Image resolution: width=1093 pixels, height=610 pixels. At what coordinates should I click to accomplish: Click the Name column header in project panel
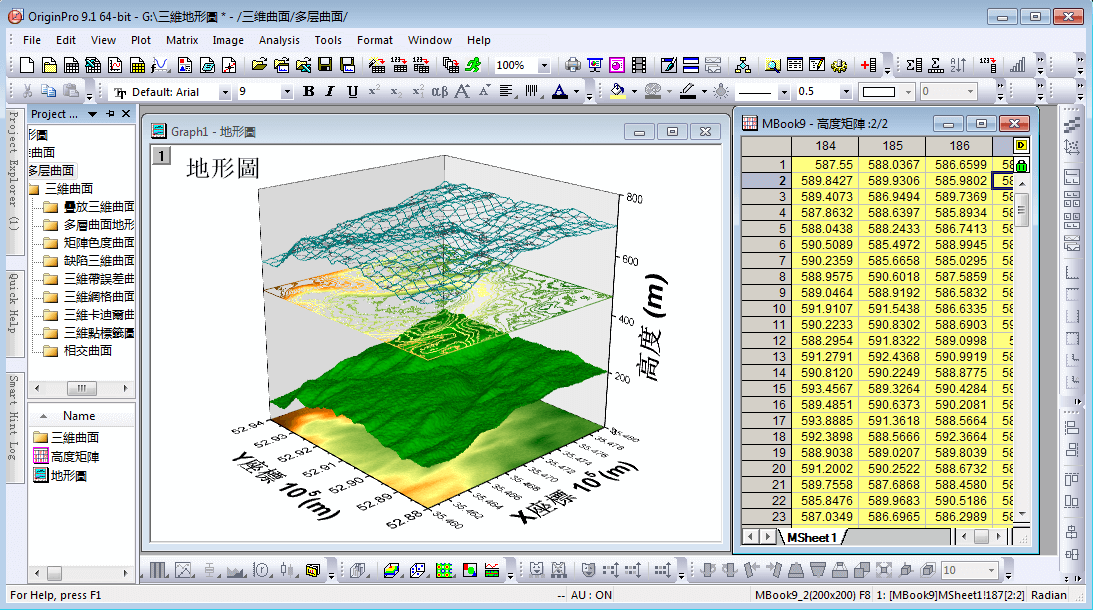click(x=79, y=416)
